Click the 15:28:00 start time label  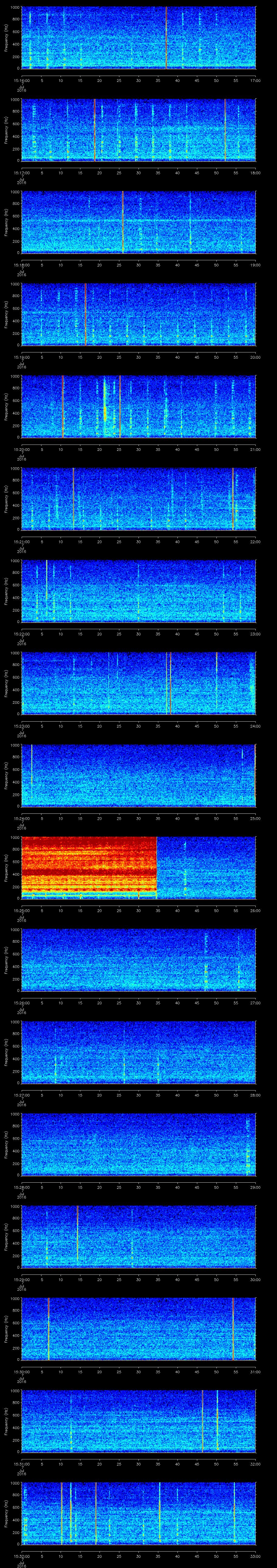point(22,1187)
